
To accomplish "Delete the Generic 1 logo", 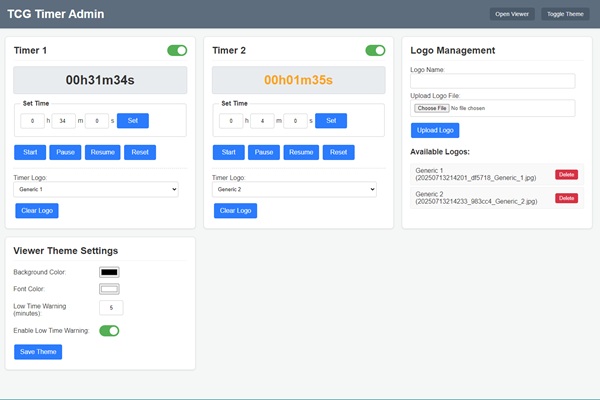I will 566,175.
